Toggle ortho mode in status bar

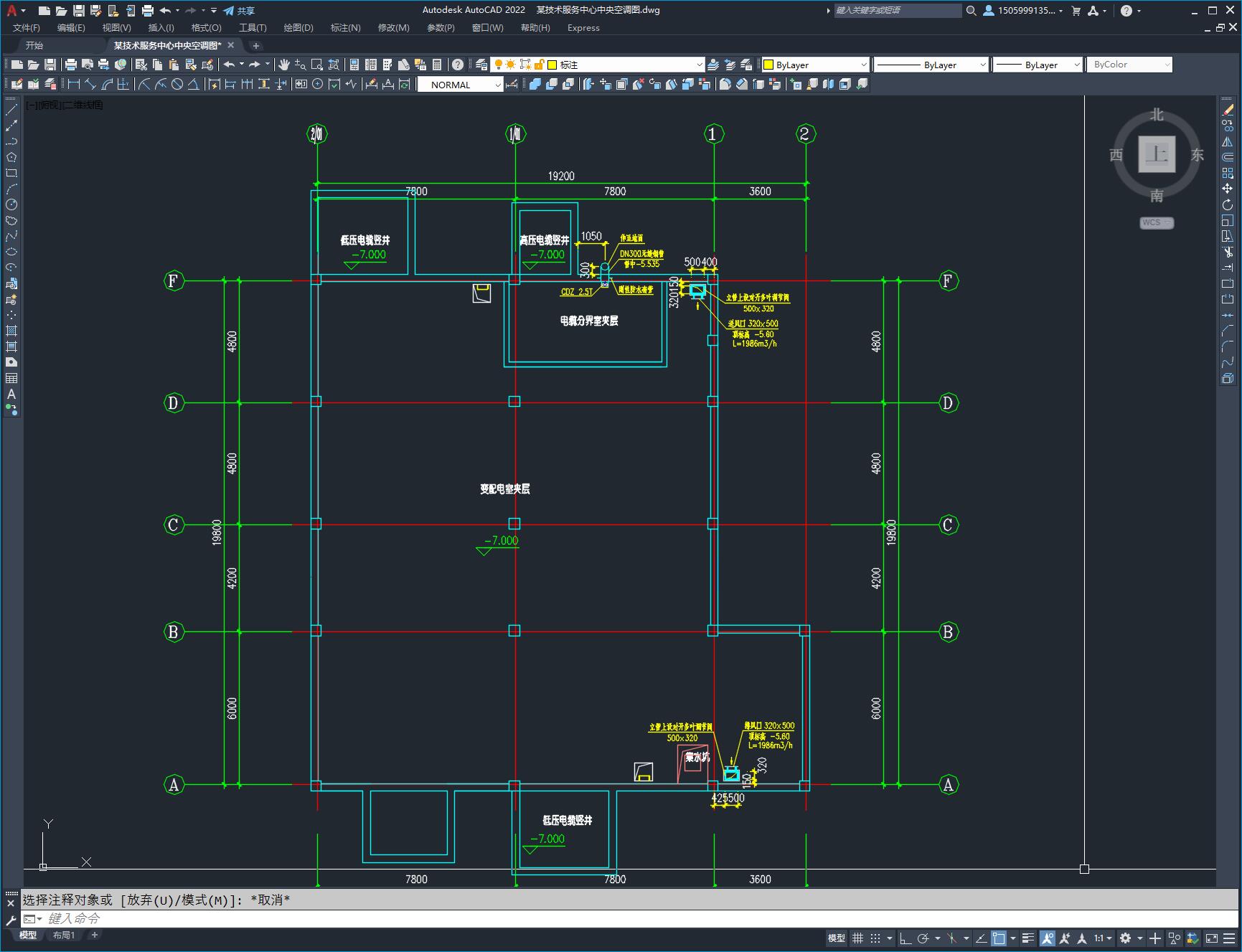[x=905, y=938]
